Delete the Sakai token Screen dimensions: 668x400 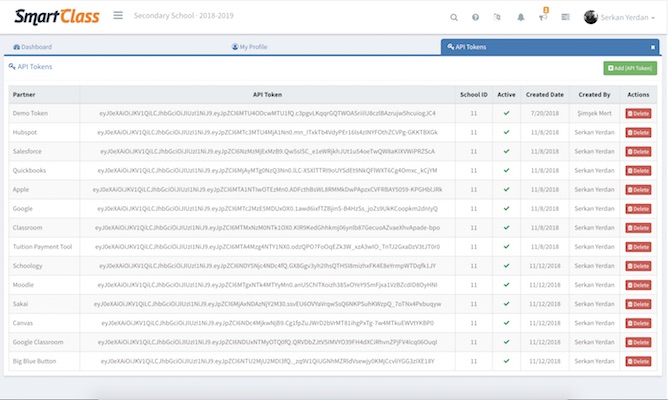(638, 304)
